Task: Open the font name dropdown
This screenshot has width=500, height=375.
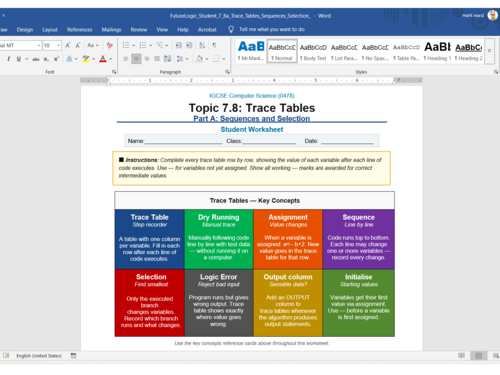Action: 39,45
